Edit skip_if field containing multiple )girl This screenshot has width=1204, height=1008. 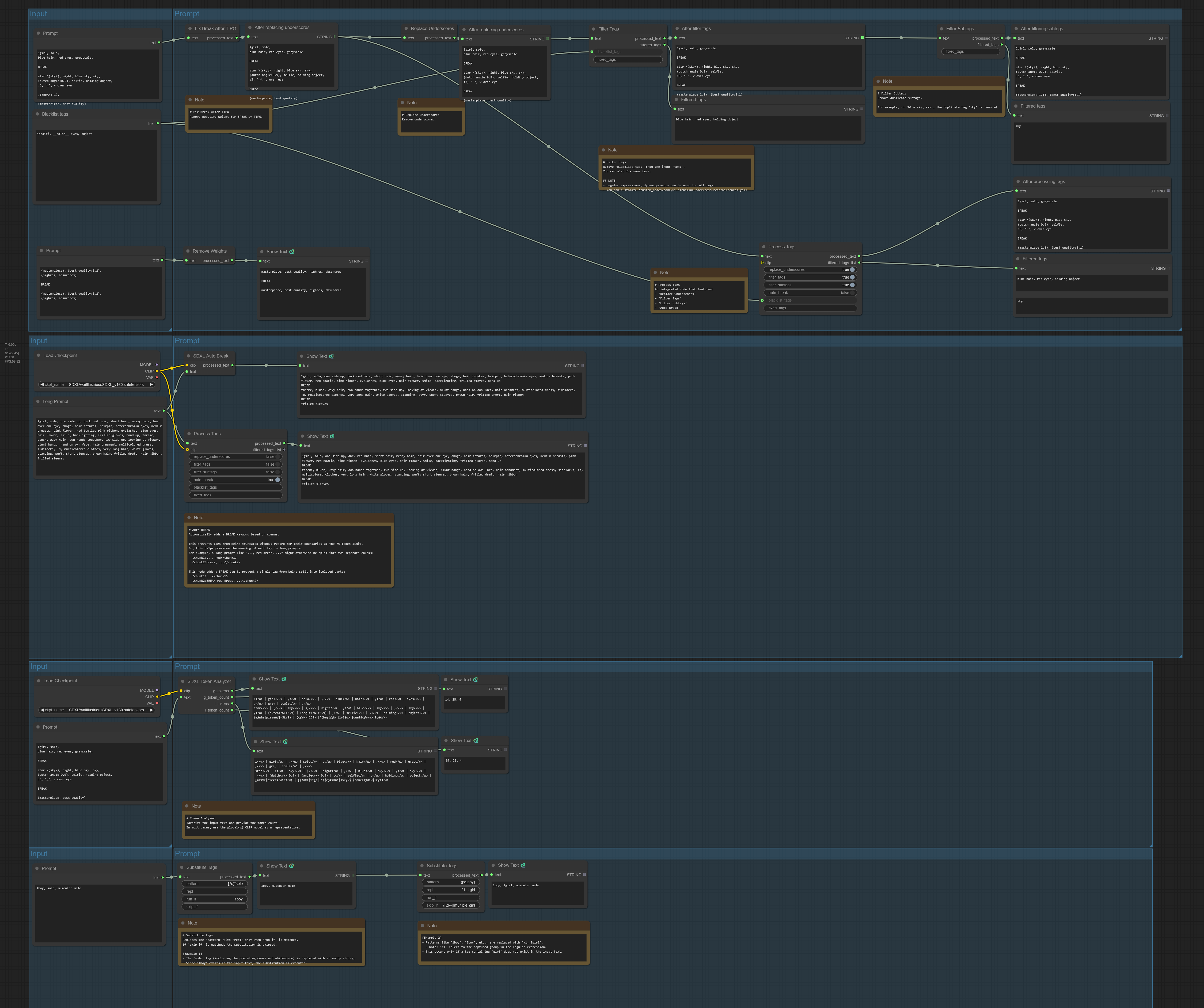tap(451, 905)
